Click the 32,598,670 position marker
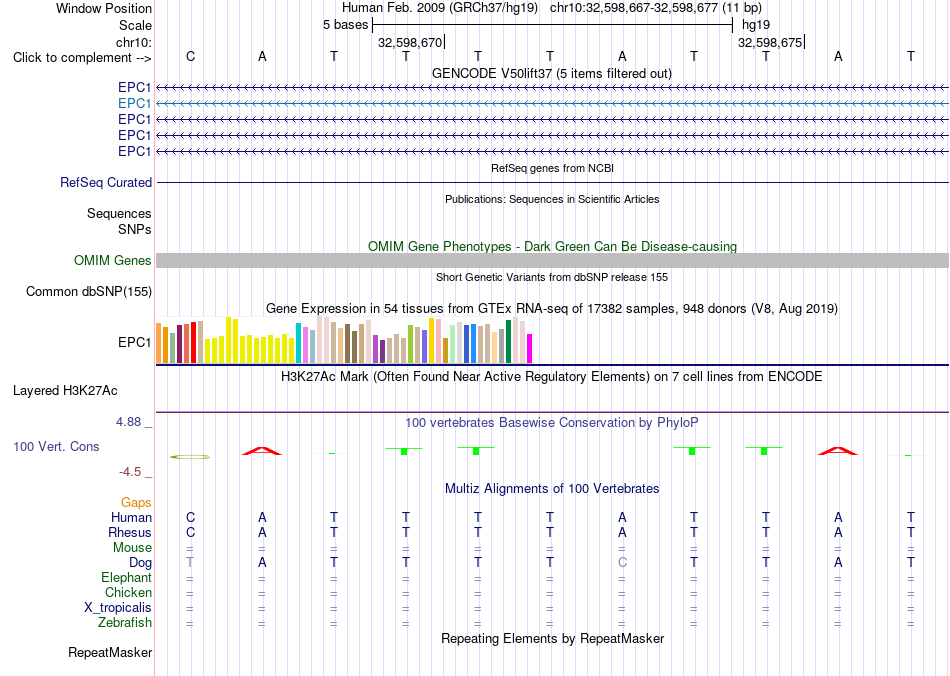 point(410,42)
